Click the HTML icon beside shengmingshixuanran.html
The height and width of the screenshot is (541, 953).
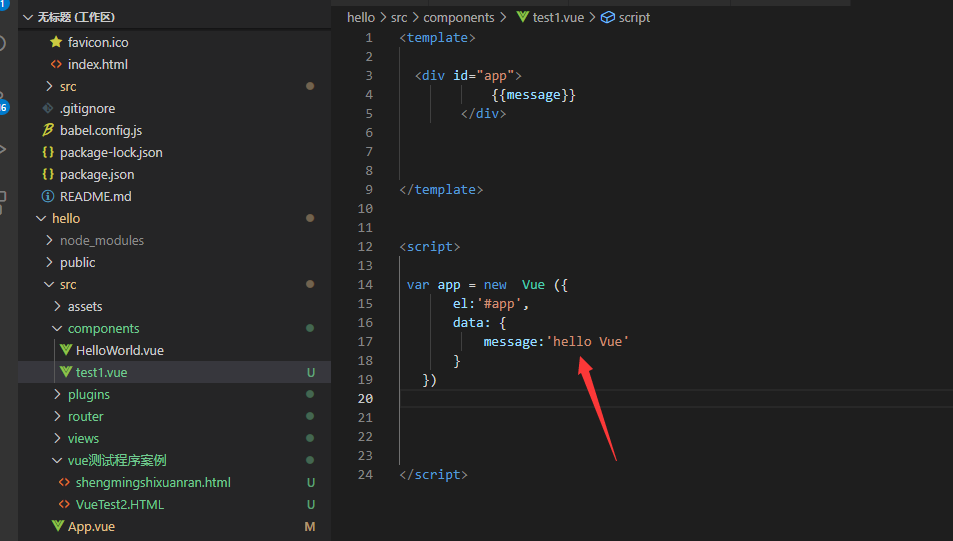tap(64, 482)
